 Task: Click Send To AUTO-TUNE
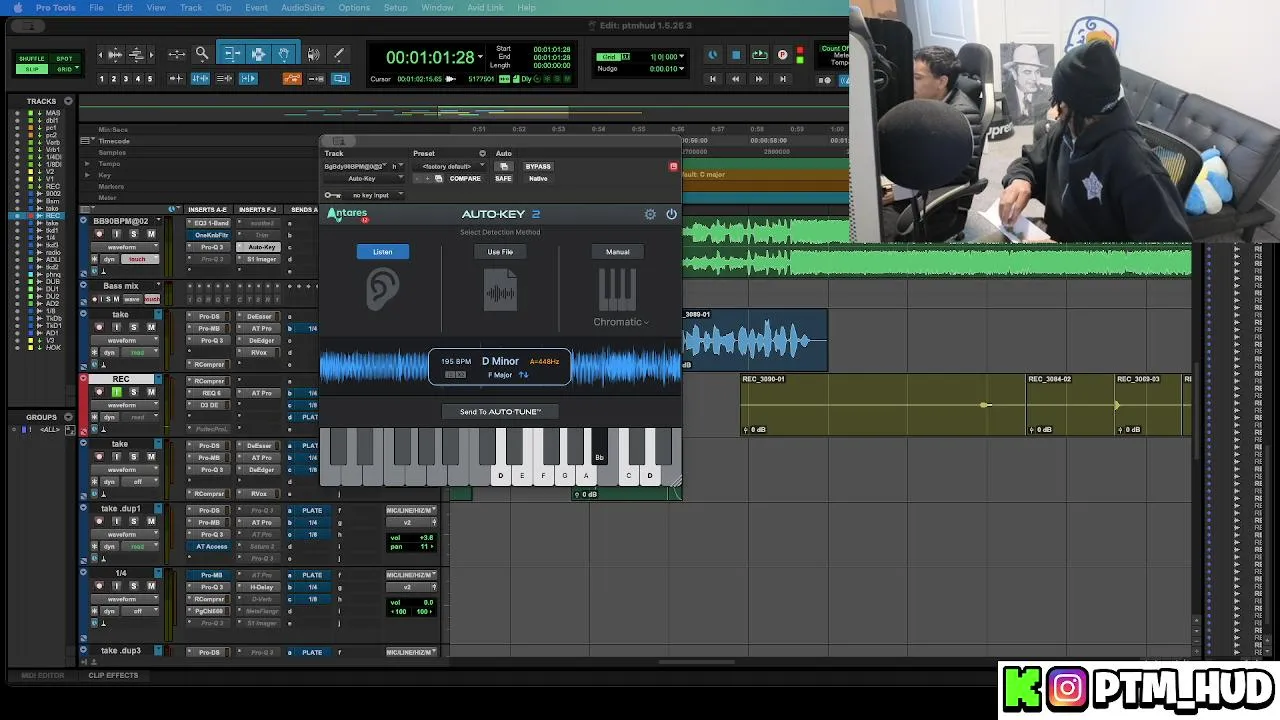click(500, 412)
